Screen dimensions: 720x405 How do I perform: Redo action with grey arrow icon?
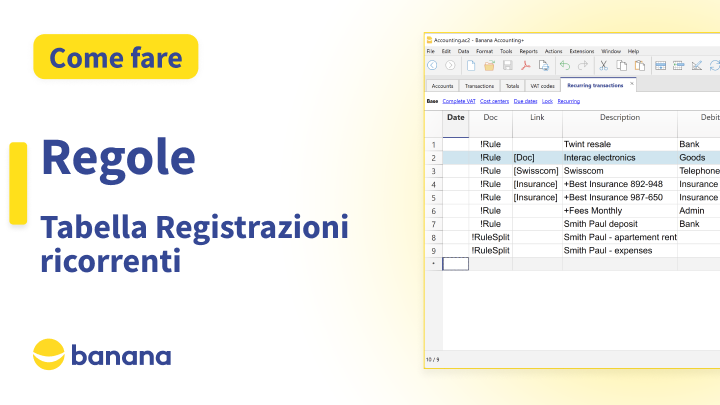tap(583, 66)
